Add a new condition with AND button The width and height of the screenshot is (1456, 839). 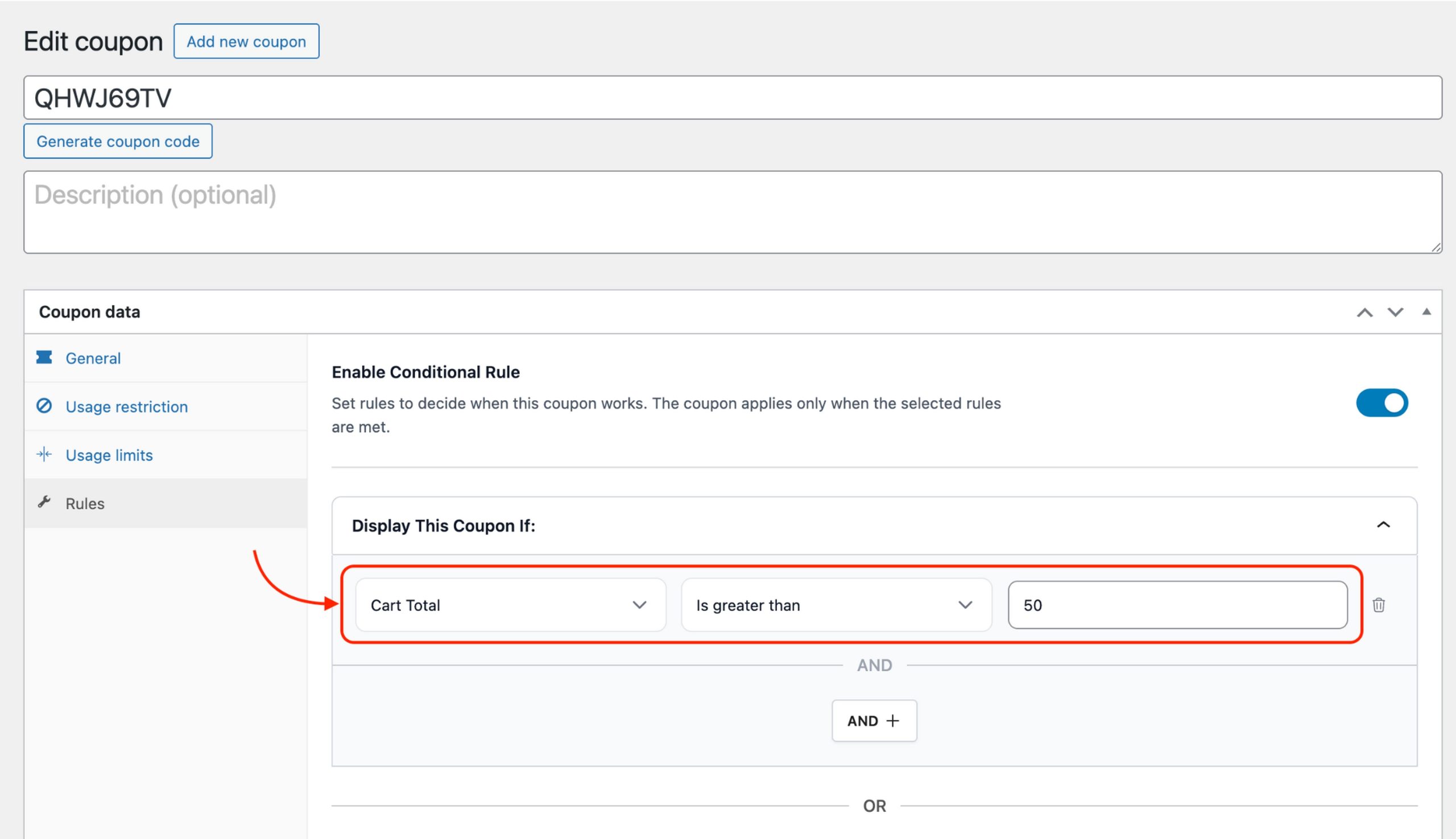pyautogui.click(x=874, y=720)
